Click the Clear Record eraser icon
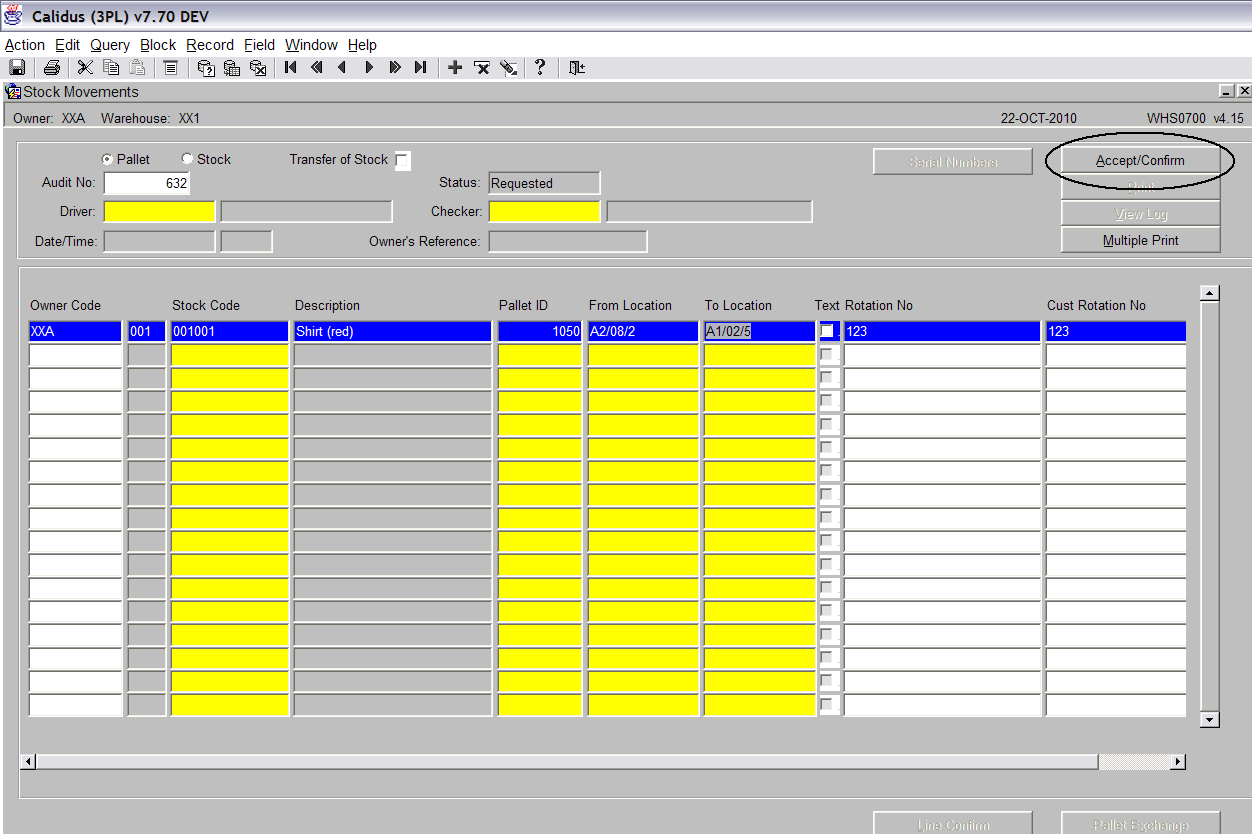1252x834 pixels. [508, 67]
